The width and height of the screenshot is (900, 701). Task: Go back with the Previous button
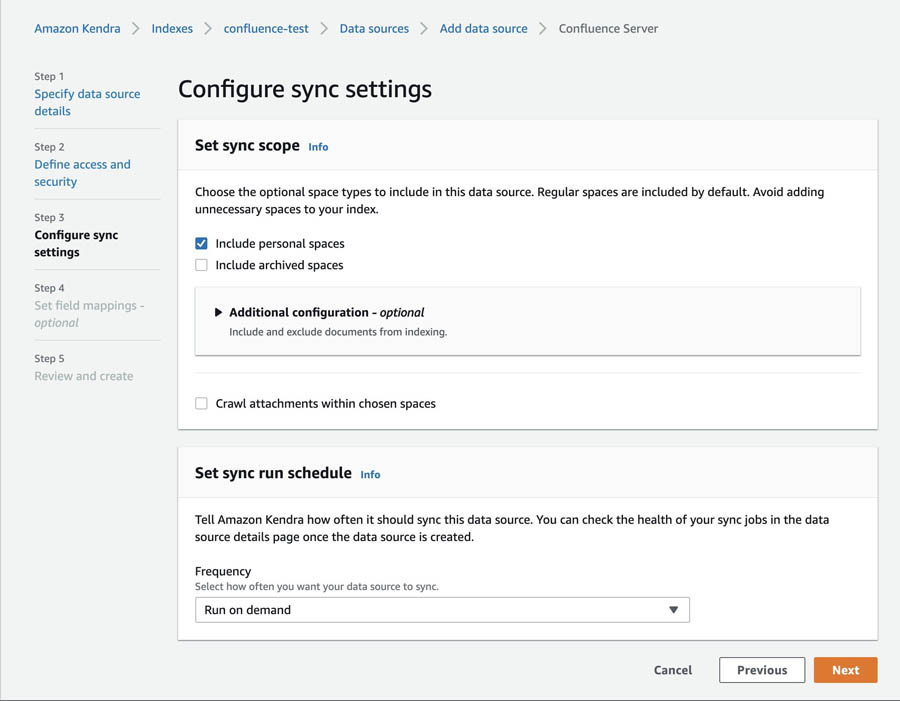pyautogui.click(x=762, y=670)
